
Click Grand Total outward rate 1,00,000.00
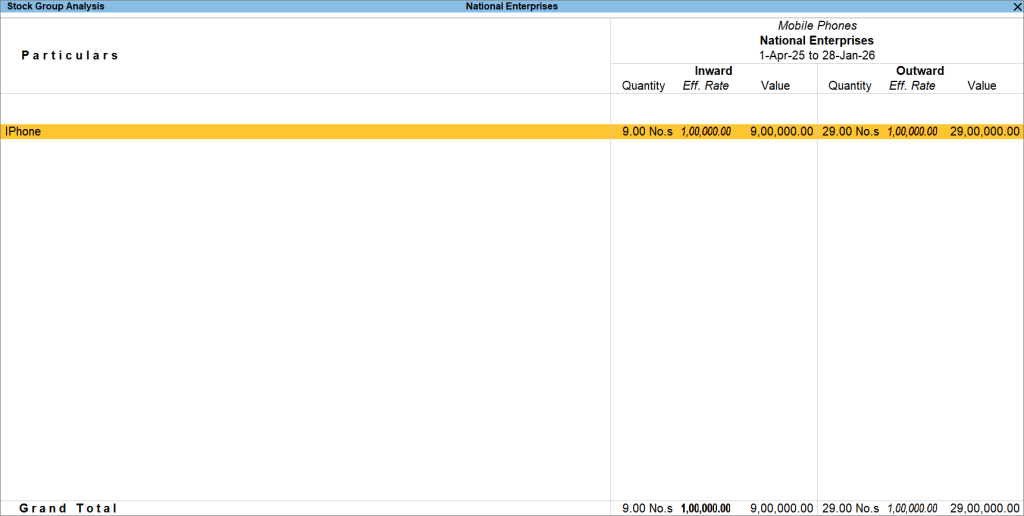point(912,508)
